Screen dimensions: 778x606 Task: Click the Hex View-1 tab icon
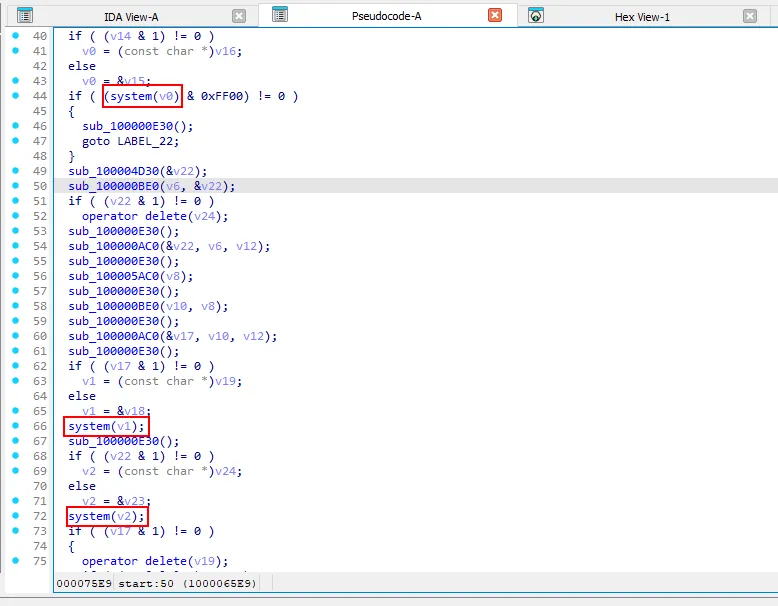pyautogui.click(x=536, y=16)
